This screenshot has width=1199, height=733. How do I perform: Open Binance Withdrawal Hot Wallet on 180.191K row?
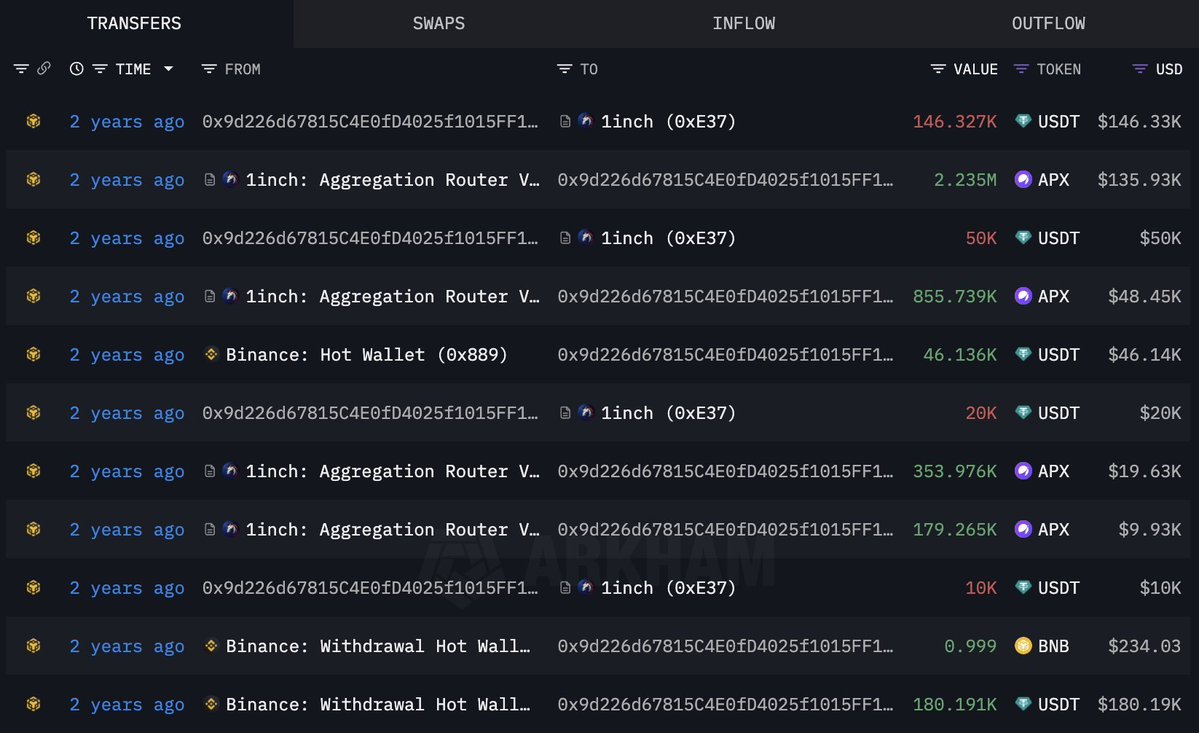pos(378,704)
